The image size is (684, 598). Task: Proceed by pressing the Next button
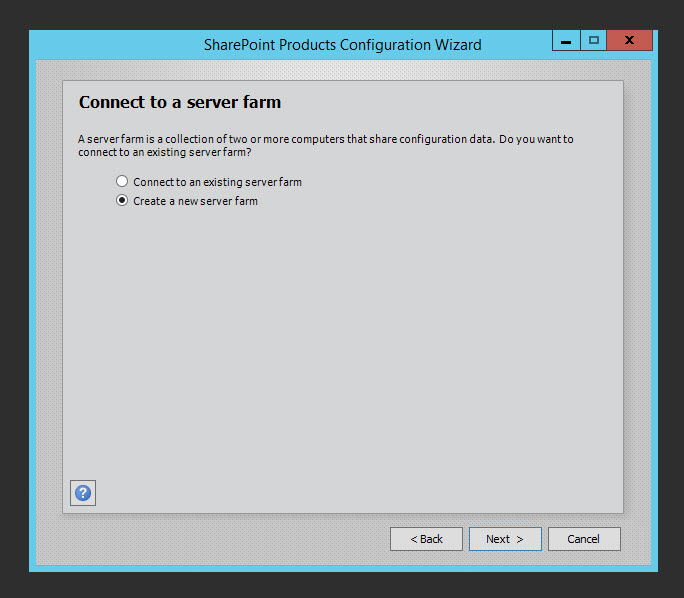pos(505,539)
